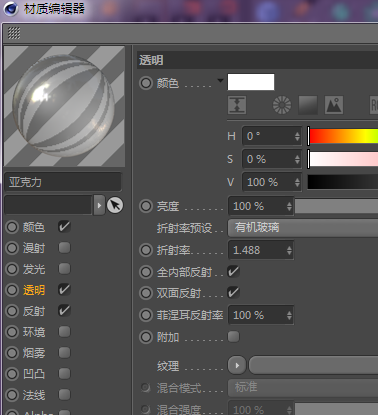Viewport: 378px width, 415px height.
Task: Click the arrow picker icon below material name
Action: pos(115,205)
